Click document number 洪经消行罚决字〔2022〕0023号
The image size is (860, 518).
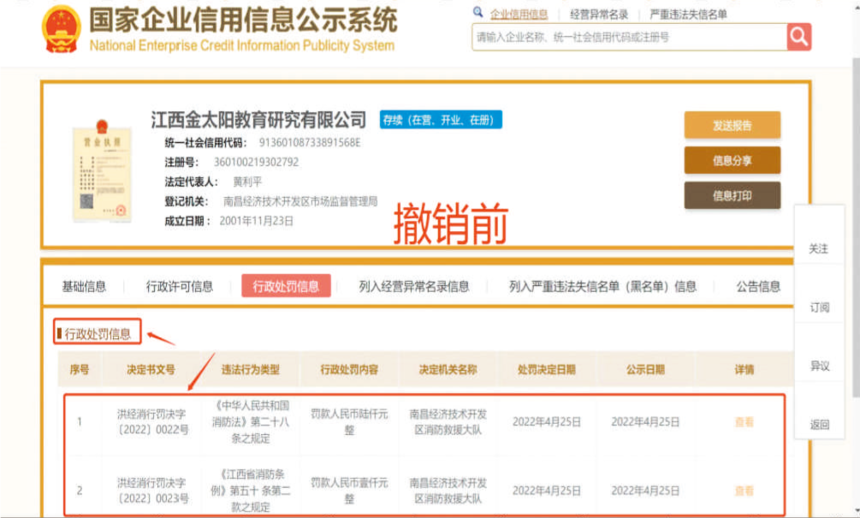click(152, 491)
